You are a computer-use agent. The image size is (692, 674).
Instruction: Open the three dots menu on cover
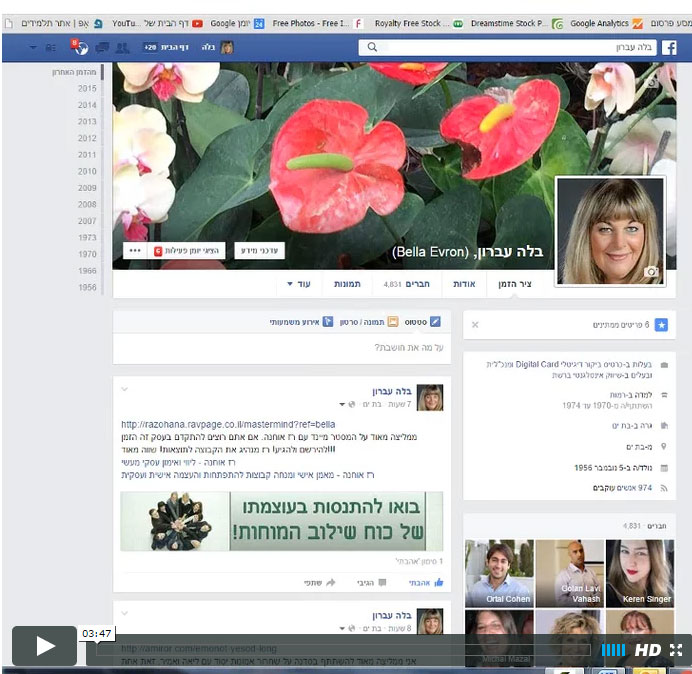coord(135,251)
